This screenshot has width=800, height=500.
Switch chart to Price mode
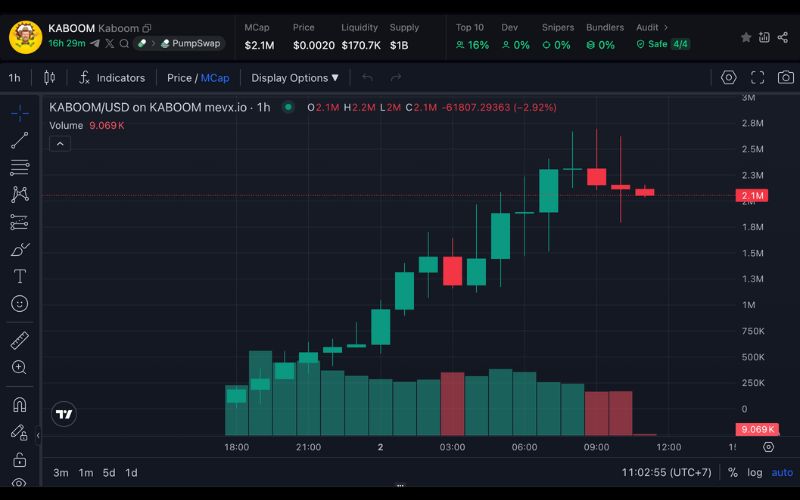(x=179, y=78)
